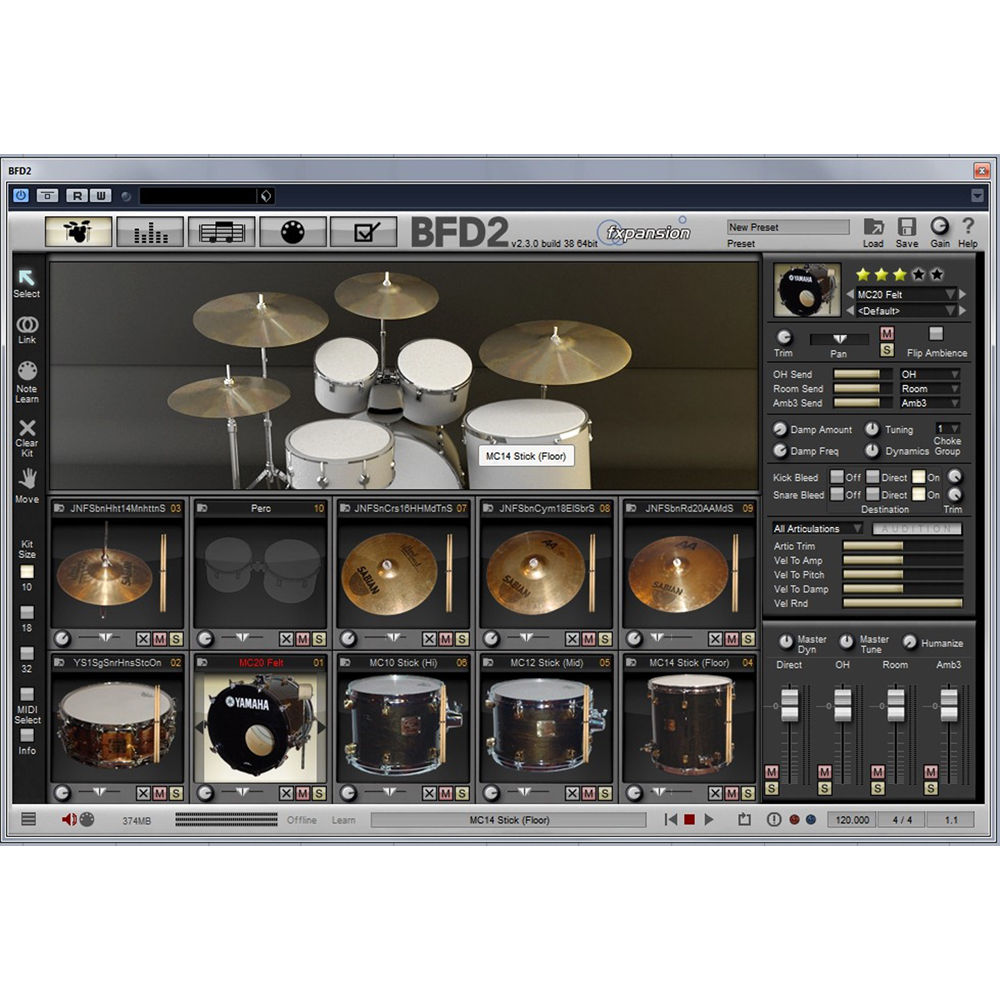Set Kick Bleed destination to Off
The height and width of the screenshot is (1000, 1000).
tap(837, 476)
